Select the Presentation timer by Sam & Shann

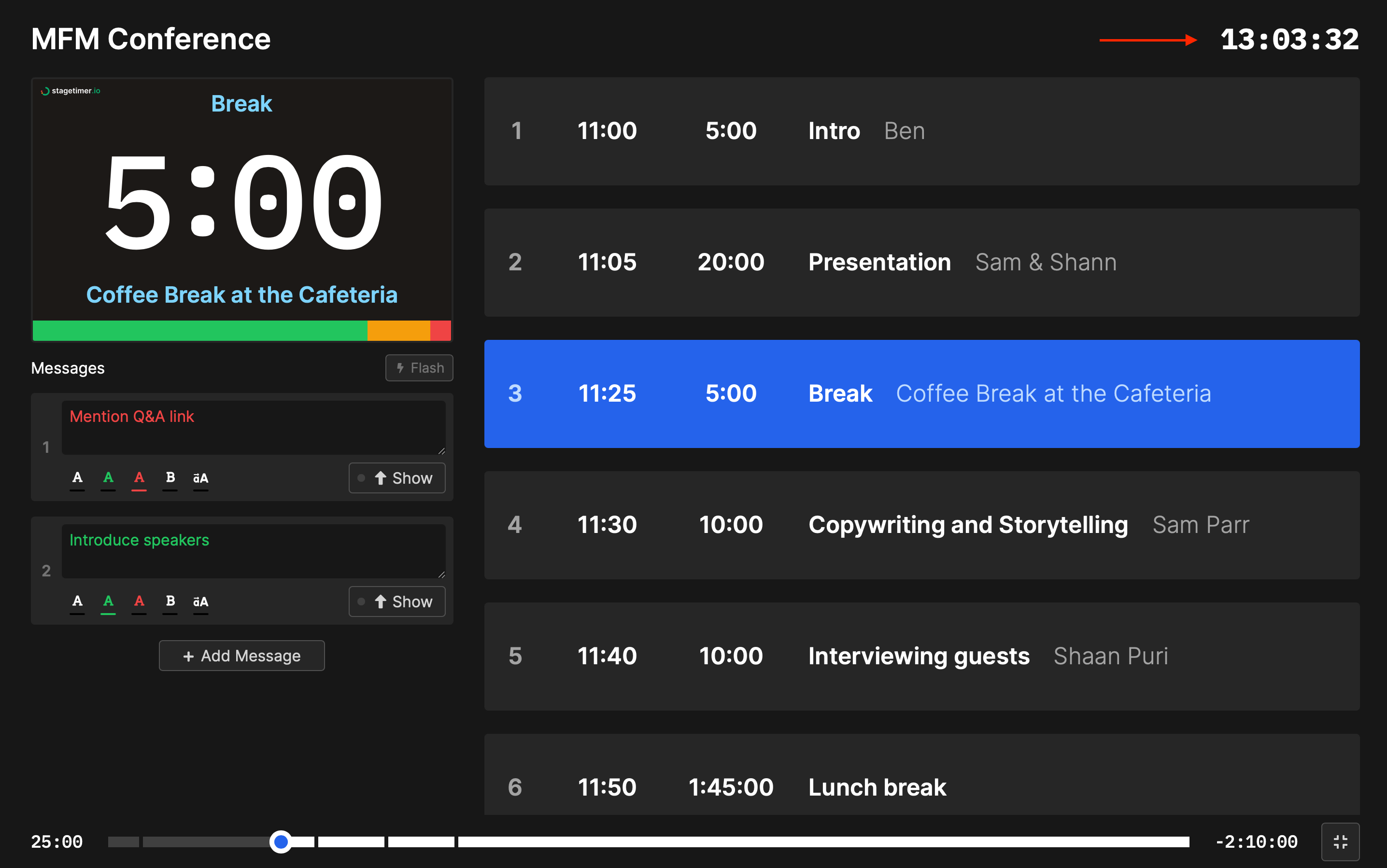pyautogui.click(x=922, y=263)
